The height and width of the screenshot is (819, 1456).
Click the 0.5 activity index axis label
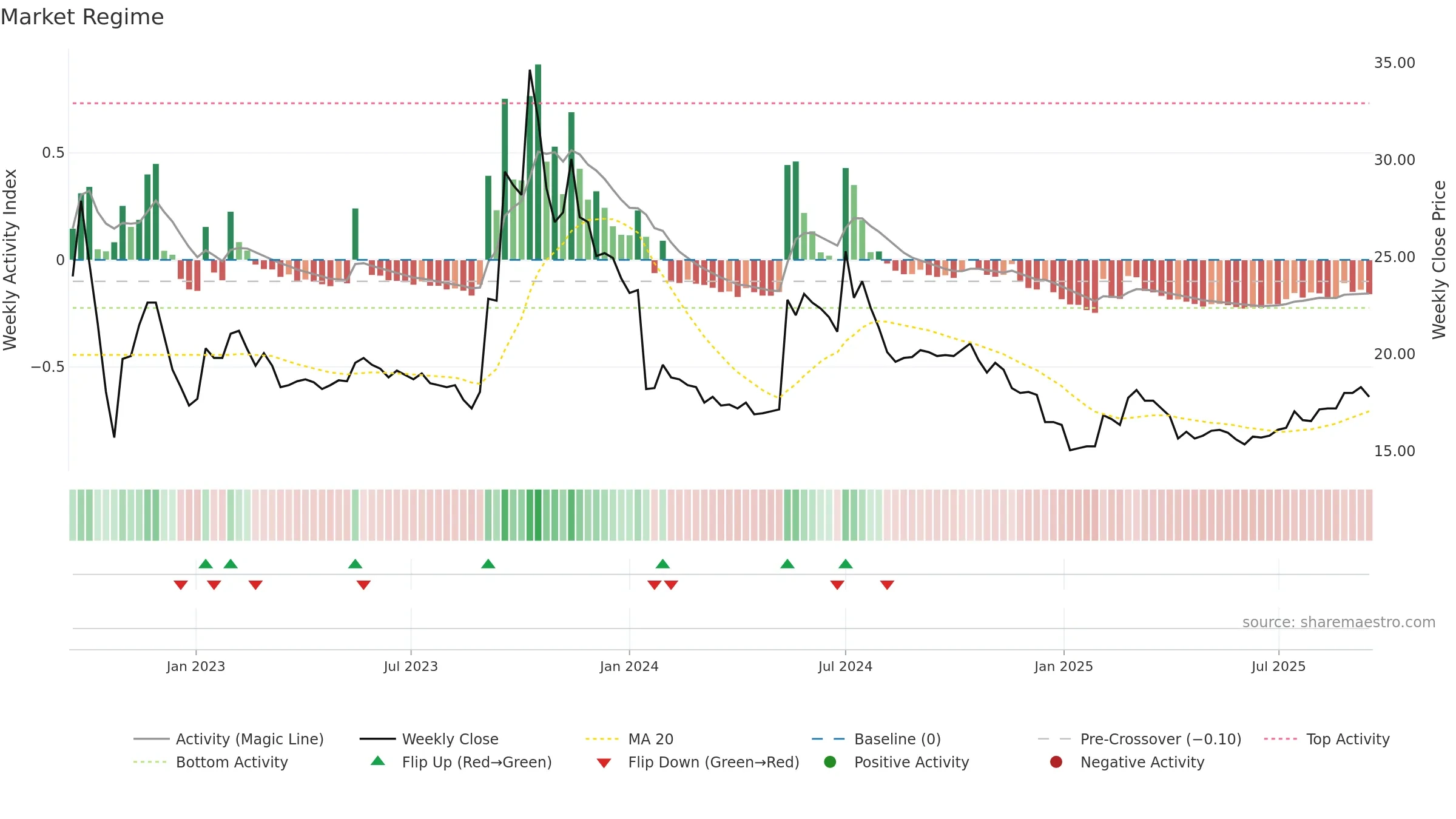tap(53, 153)
